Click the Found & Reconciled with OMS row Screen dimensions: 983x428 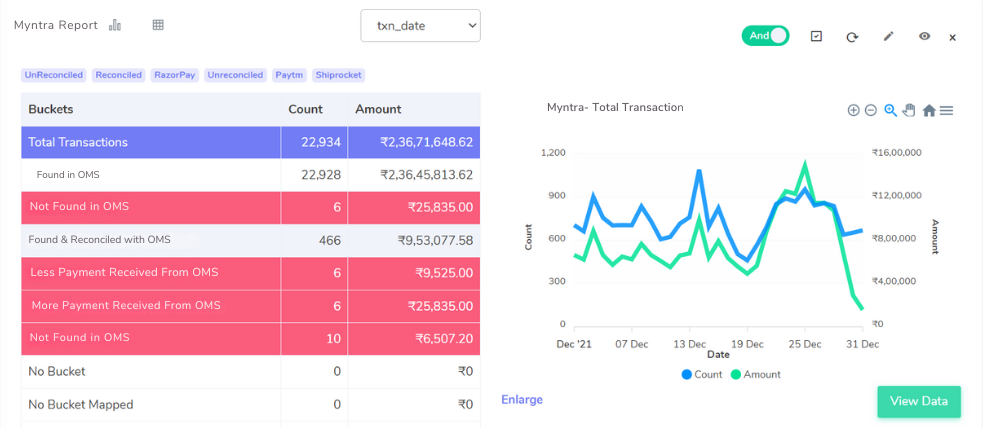pos(251,240)
